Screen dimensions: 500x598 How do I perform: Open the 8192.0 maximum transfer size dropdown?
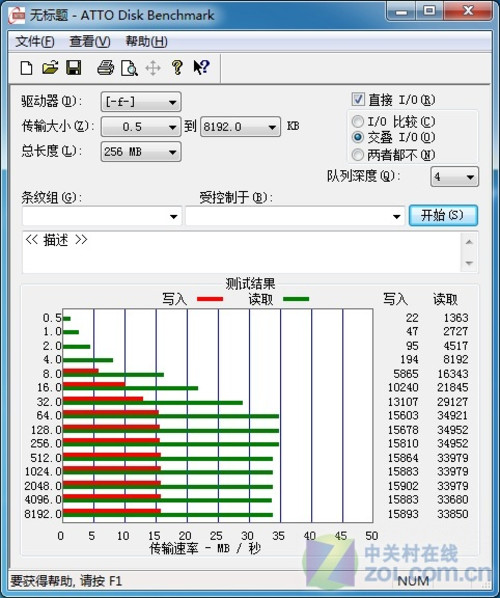(240, 127)
